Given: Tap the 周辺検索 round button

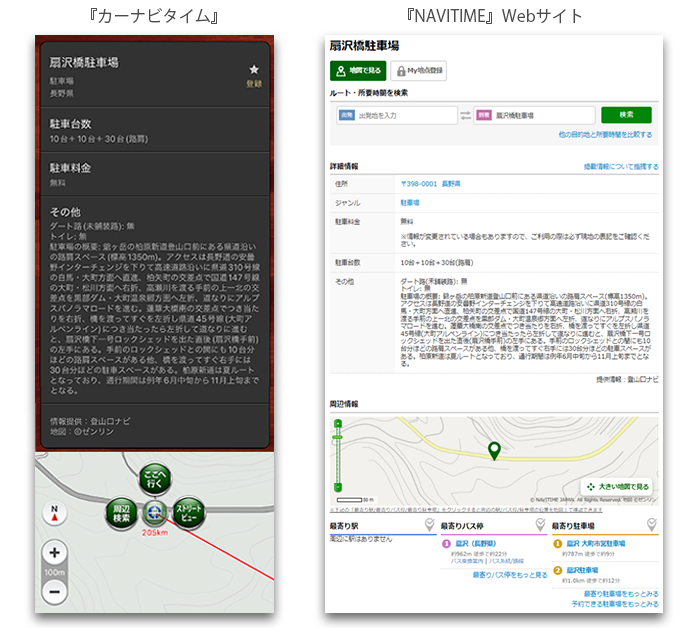Looking at the screenshot, I should [121, 513].
